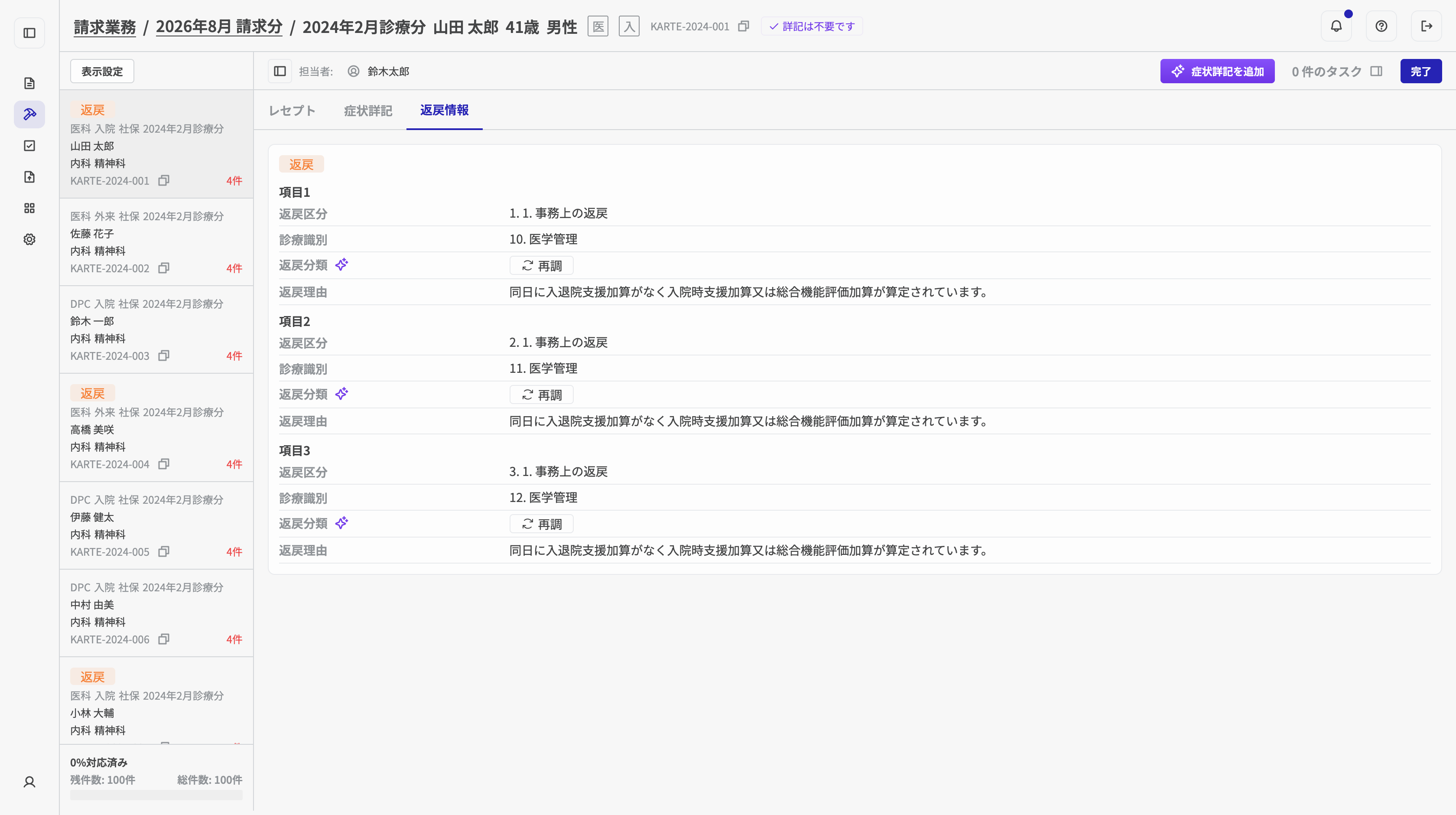1456x815 pixels.
Task: Click the 入 badge icon in header
Action: [x=629, y=26]
